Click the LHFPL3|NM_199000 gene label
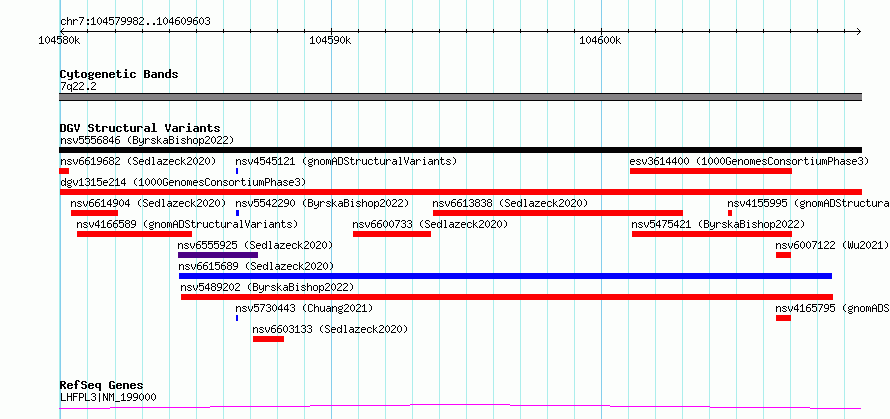This screenshot has height=419, width=890. click(x=108, y=397)
